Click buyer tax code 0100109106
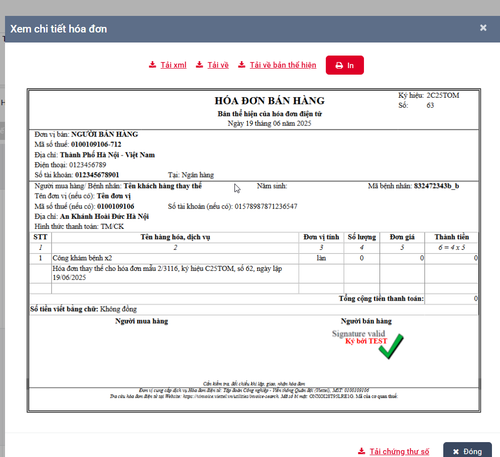 tap(116, 206)
